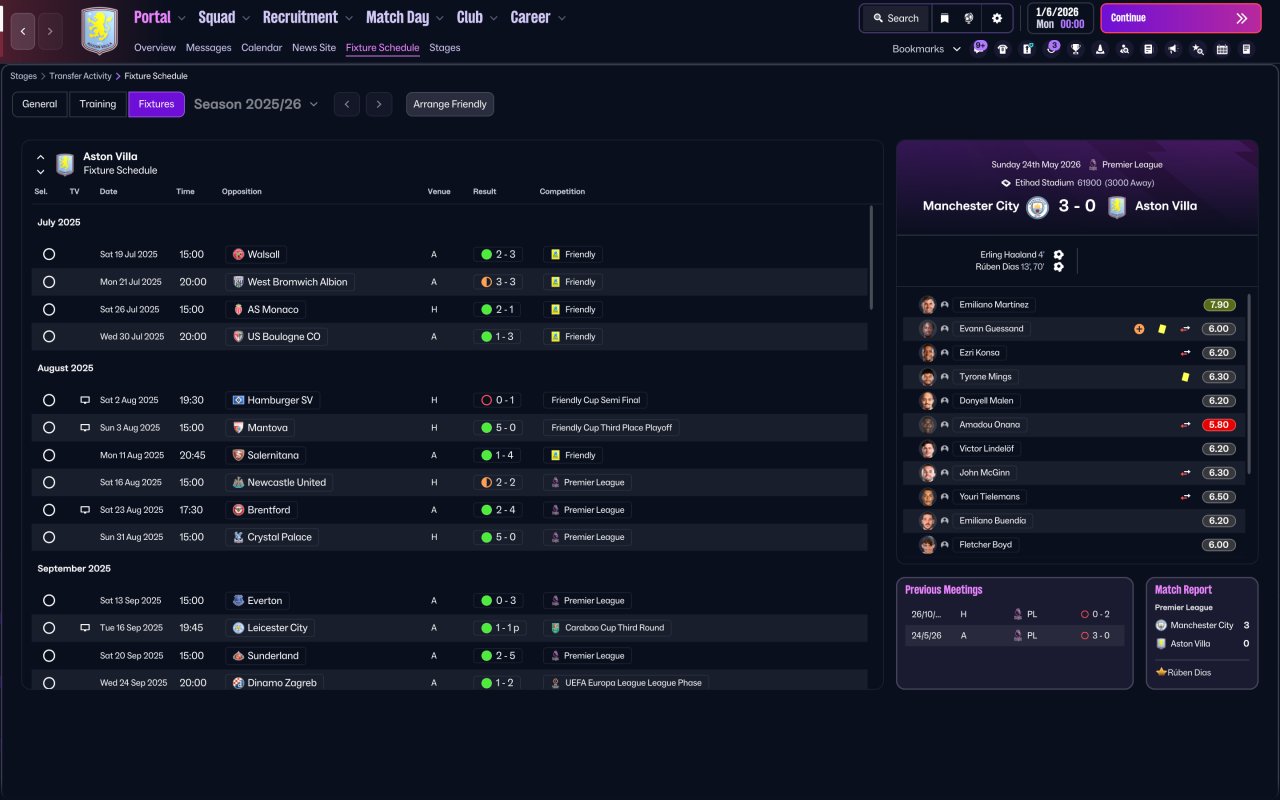Select the Everton fixture radio button
The image size is (1280, 800).
pos(49,601)
